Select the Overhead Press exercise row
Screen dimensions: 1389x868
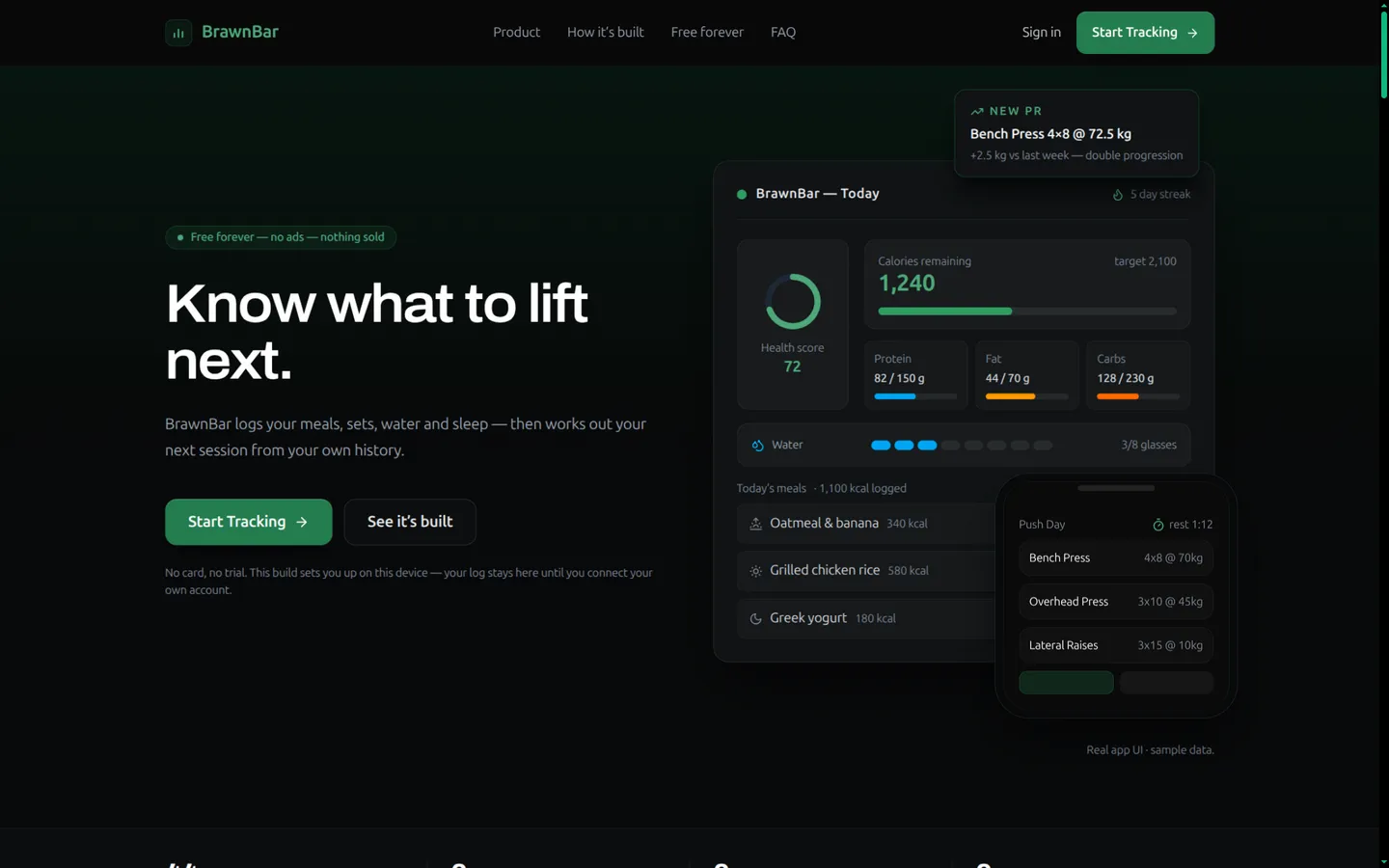[x=1116, y=602]
